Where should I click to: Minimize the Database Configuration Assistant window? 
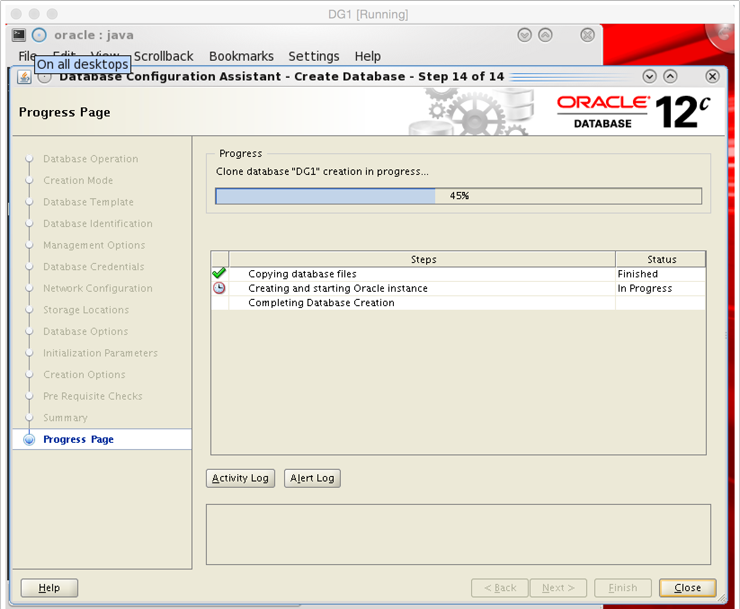(649, 76)
